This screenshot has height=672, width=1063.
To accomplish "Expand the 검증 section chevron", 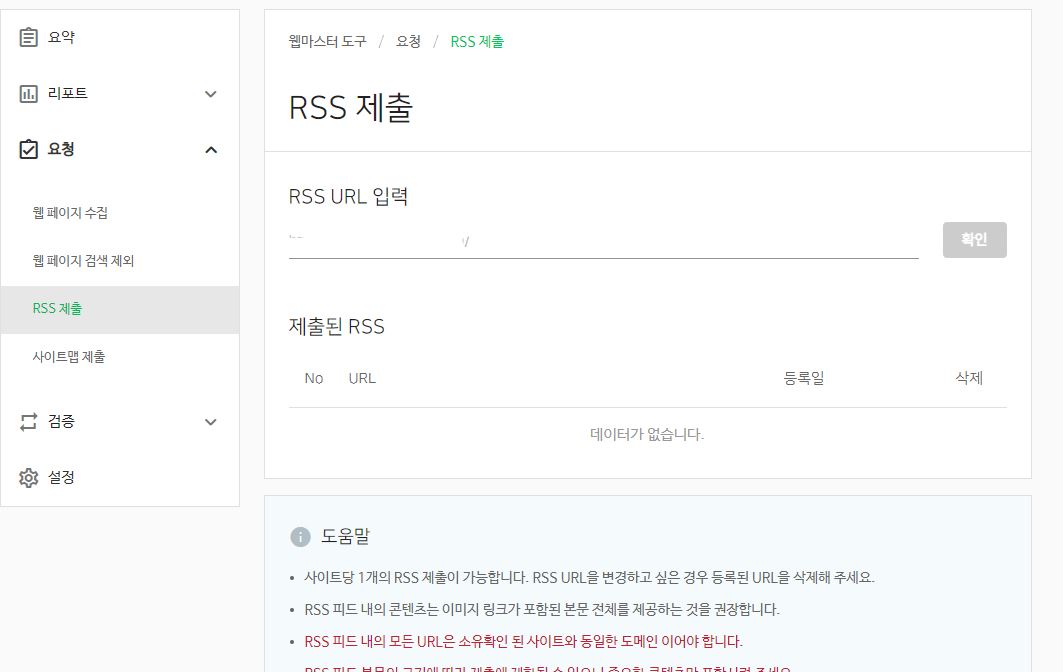I will coord(210,422).
